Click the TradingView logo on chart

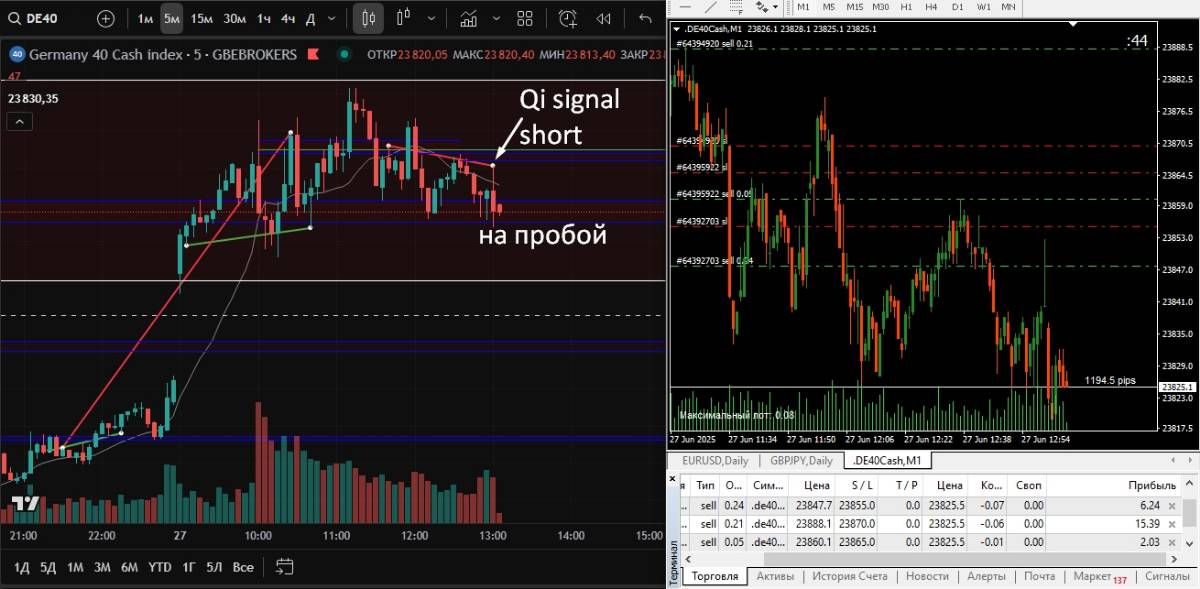point(25,502)
